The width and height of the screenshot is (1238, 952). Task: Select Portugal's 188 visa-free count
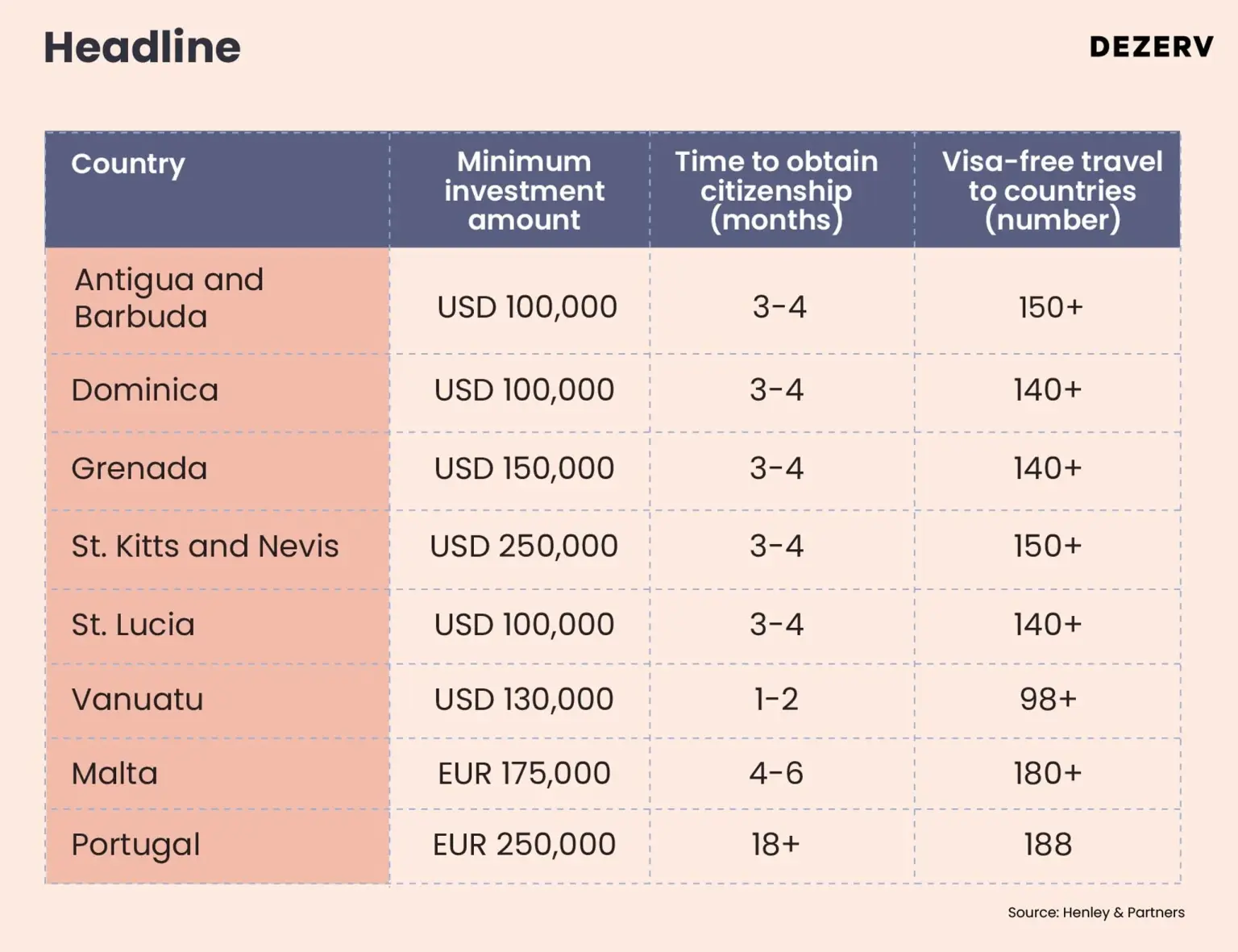tap(1048, 845)
